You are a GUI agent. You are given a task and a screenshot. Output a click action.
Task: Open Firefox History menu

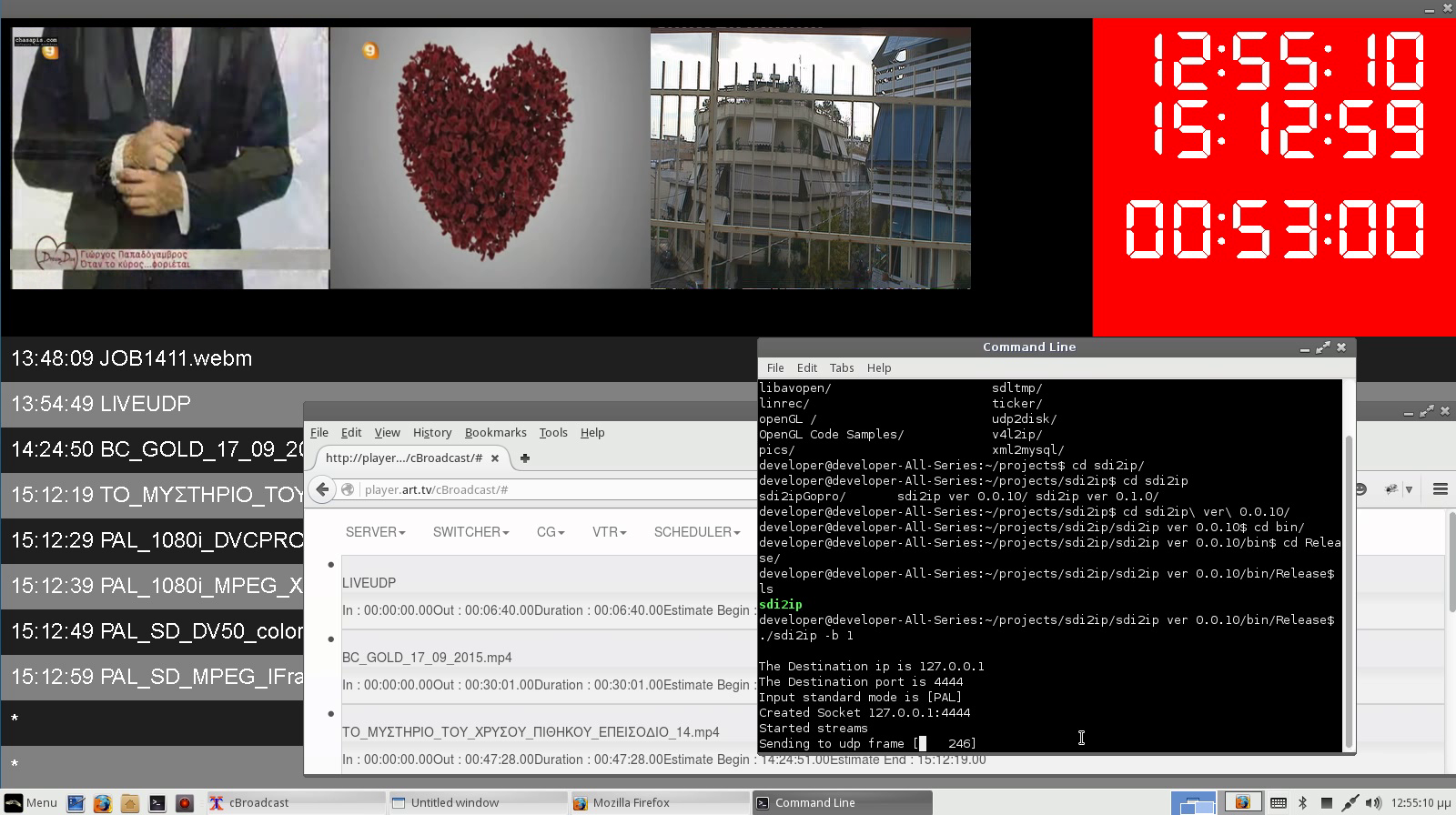[x=432, y=432]
